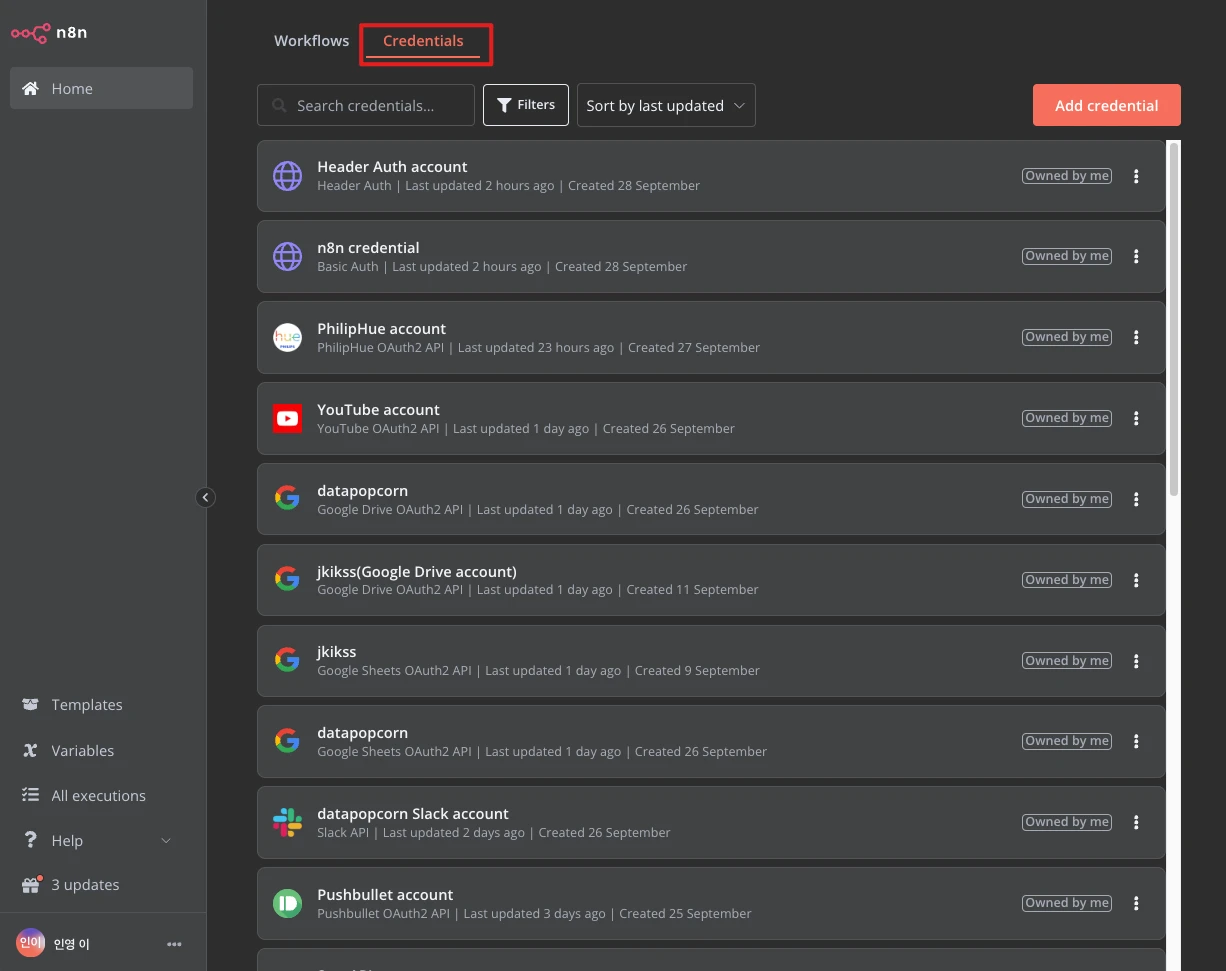
Task: Open Variables page
Action: point(83,751)
